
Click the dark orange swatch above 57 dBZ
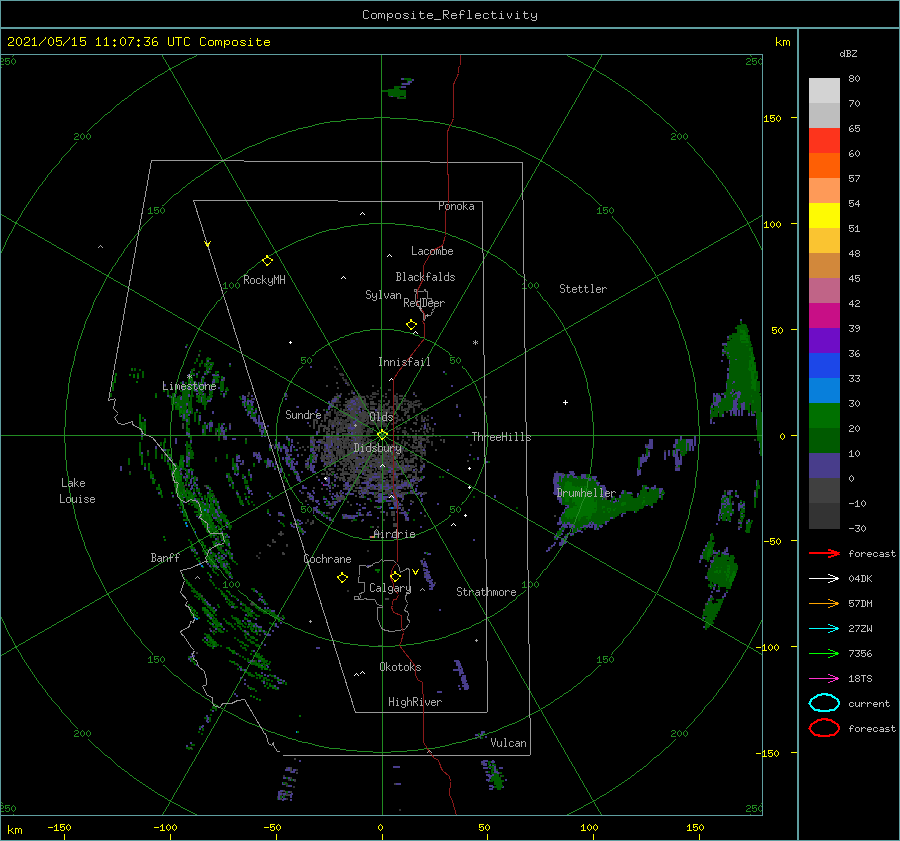824,165
